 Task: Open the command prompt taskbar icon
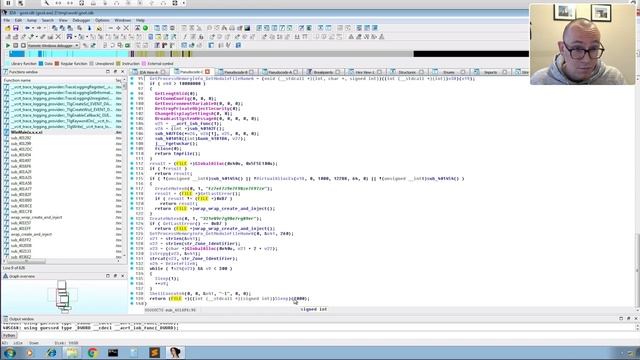[113, 353]
